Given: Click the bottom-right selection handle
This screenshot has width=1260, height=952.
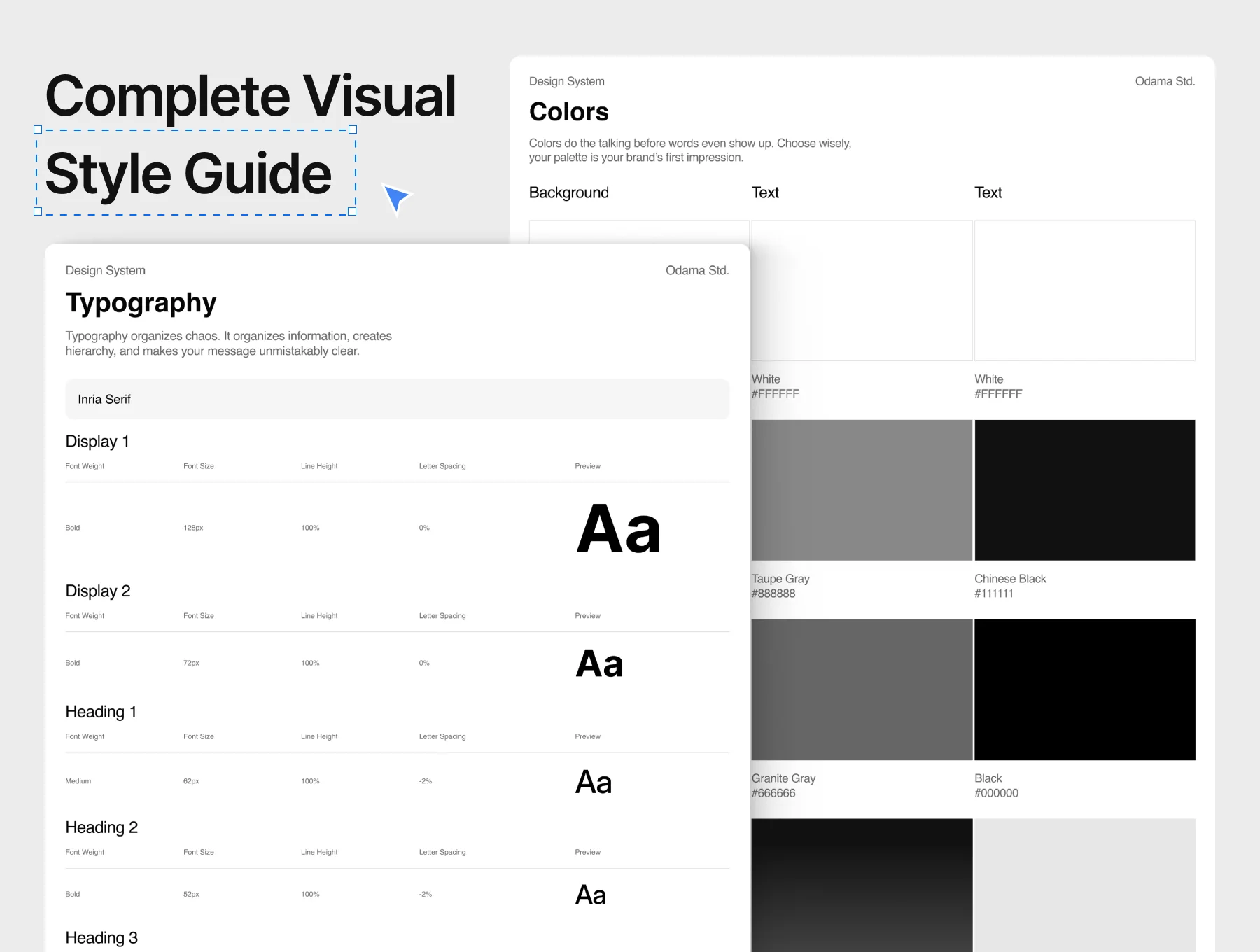Looking at the screenshot, I should (x=352, y=211).
